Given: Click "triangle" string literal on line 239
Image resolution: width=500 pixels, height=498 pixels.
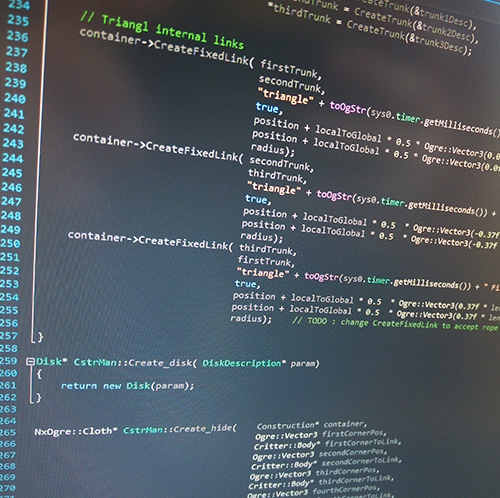Looking at the screenshot, I should click(286, 96).
